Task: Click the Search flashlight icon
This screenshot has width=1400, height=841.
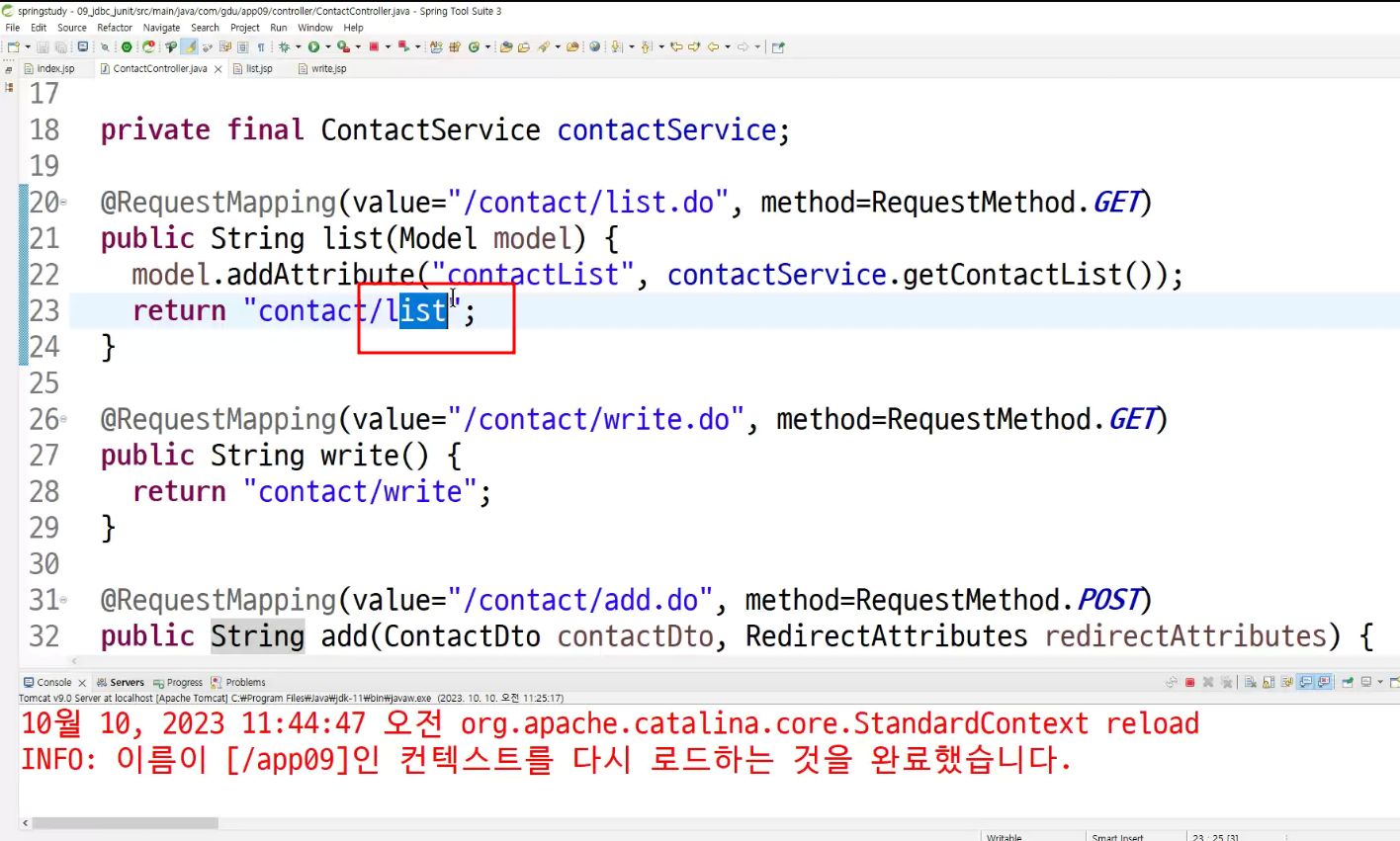Action: [x=543, y=46]
